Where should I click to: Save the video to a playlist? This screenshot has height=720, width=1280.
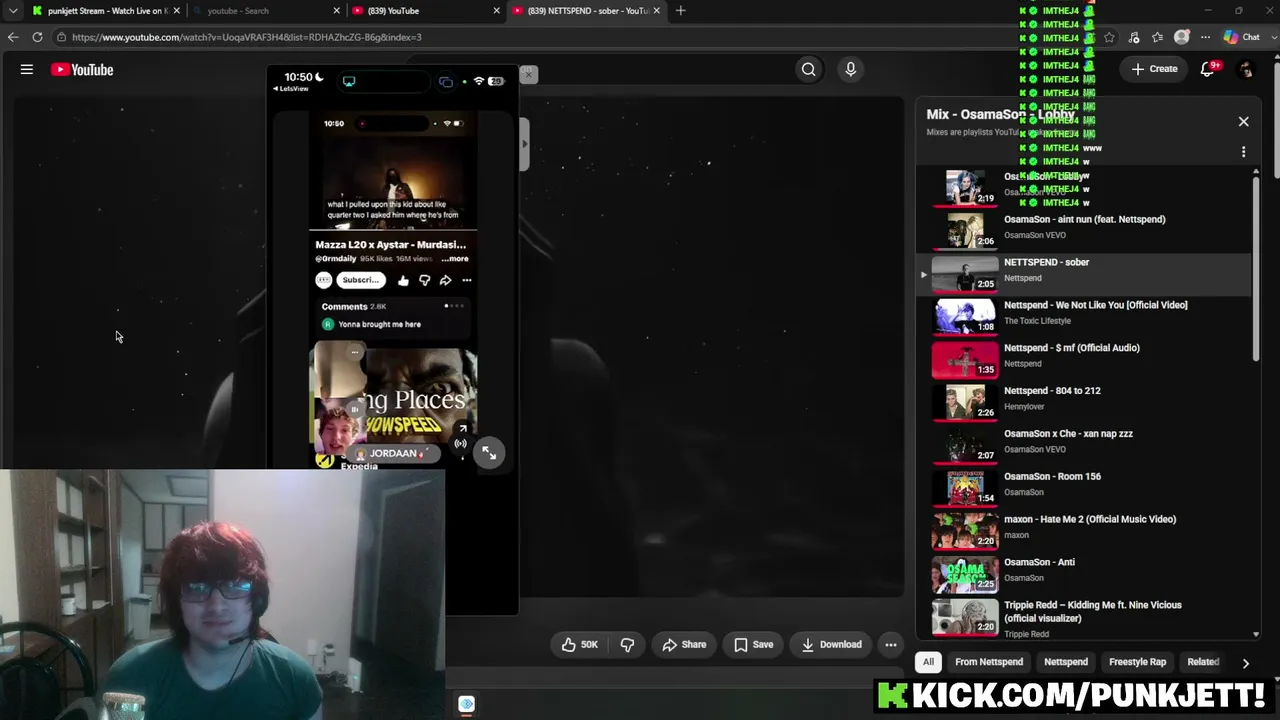tap(754, 645)
